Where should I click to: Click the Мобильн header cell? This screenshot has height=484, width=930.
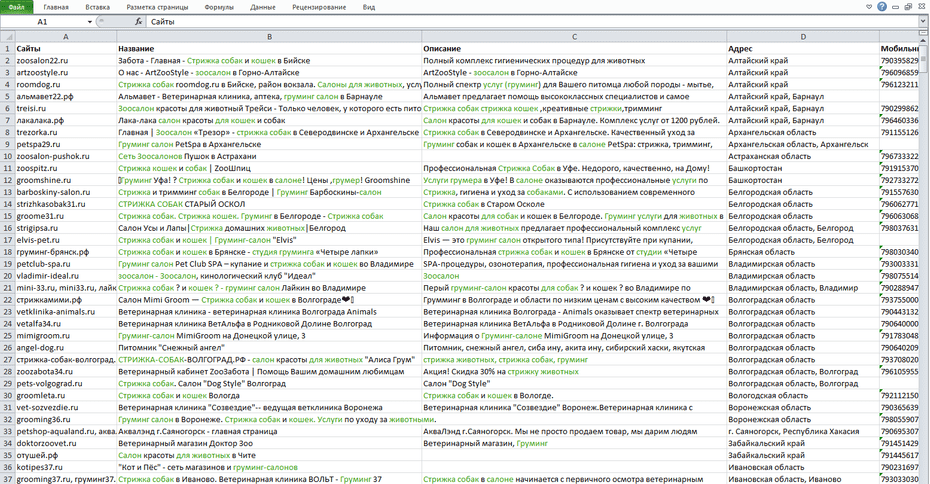pyautogui.click(x=899, y=49)
